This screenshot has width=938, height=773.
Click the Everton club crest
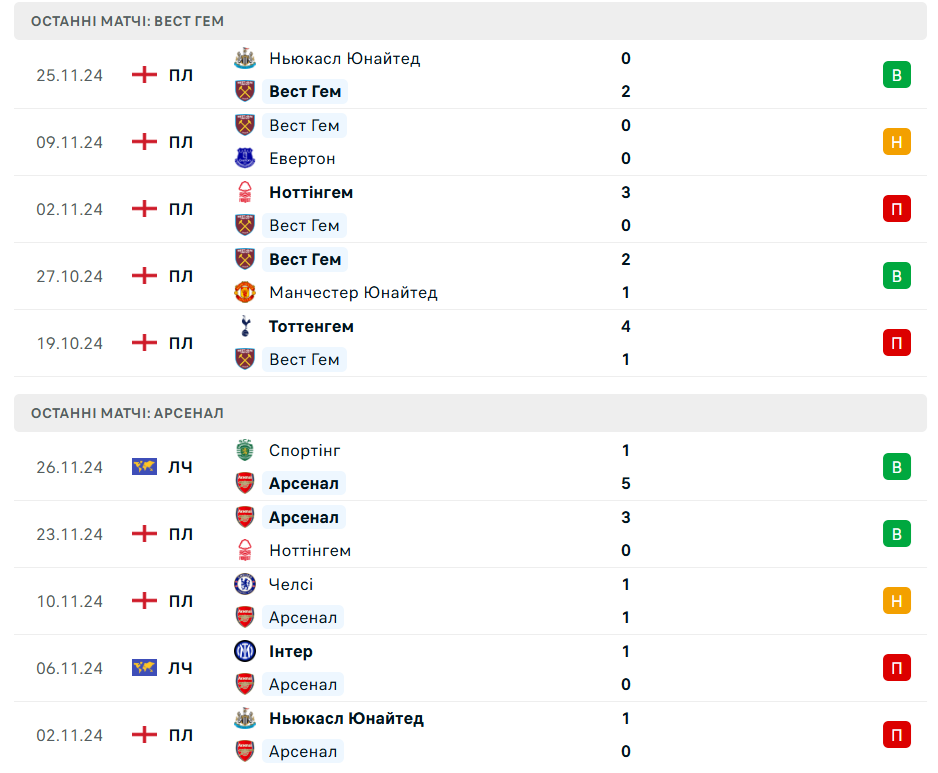click(245, 158)
